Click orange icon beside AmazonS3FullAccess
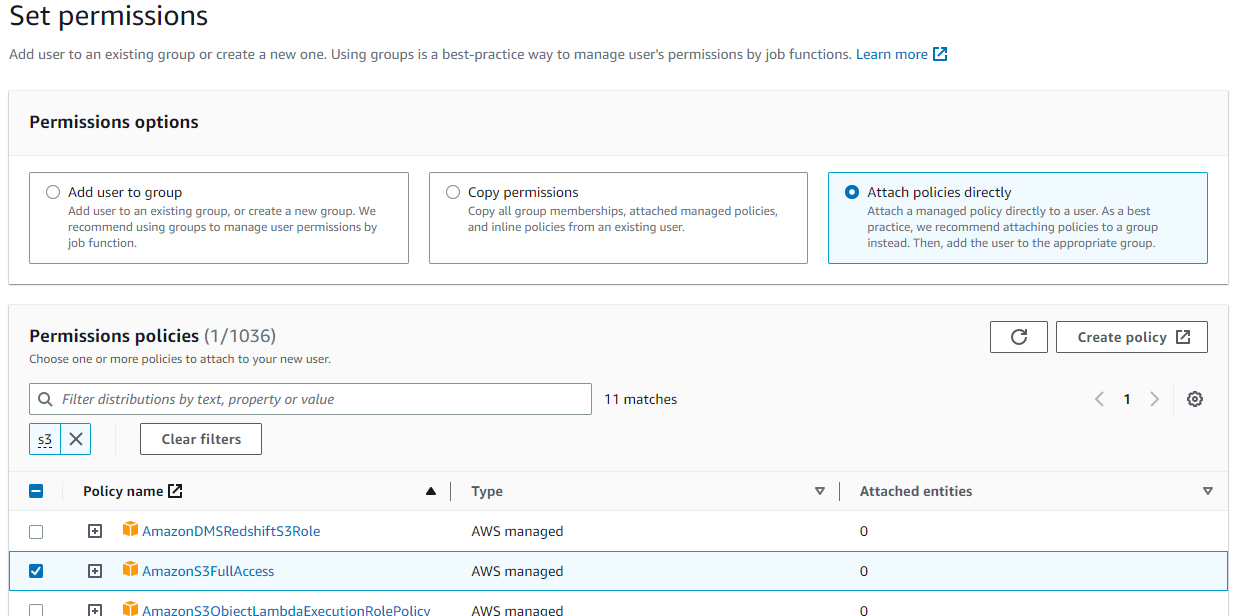Image resolution: width=1241 pixels, height=616 pixels. (130, 570)
